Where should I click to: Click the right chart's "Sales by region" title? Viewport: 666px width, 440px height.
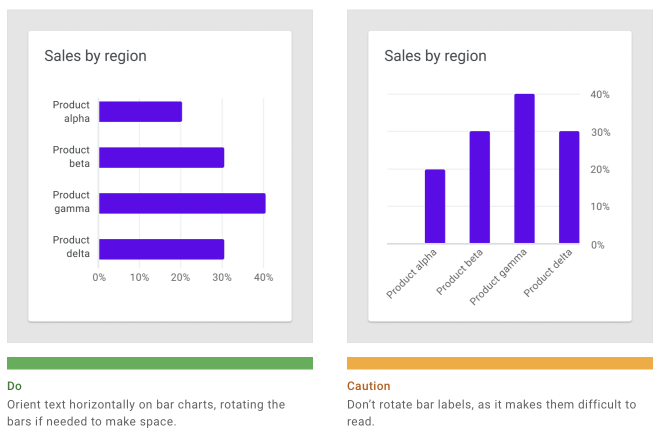point(435,56)
